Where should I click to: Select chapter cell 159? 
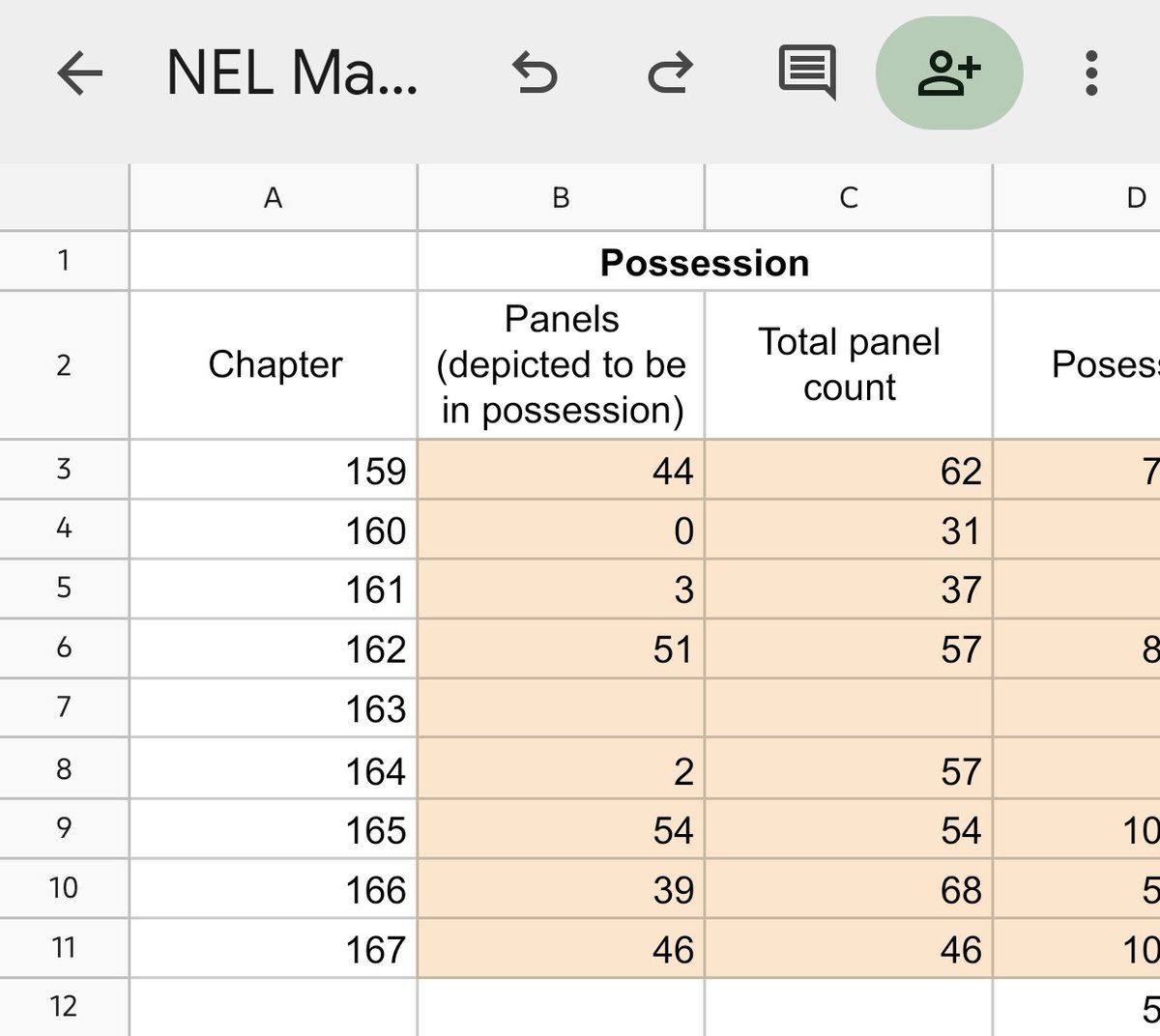[274, 470]
